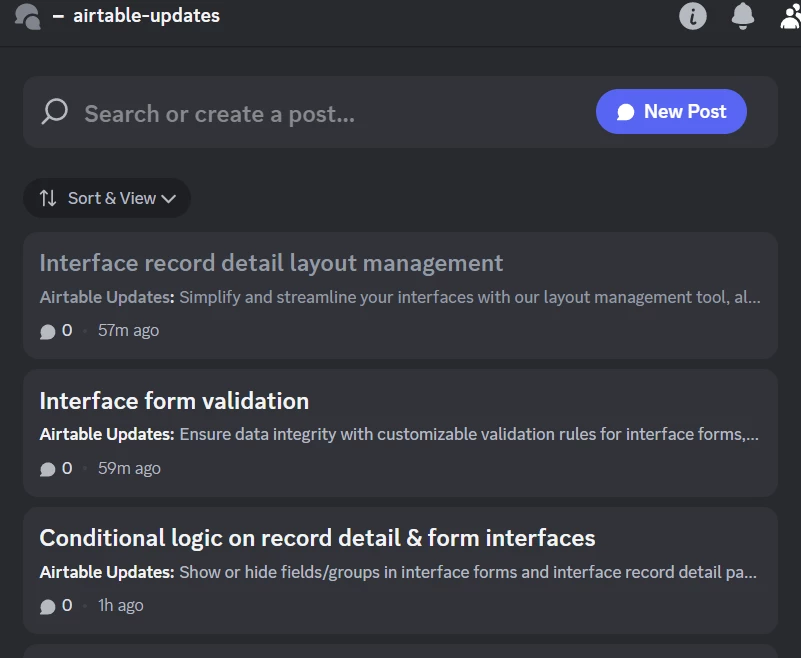Click the 57m ago timestamp
This screenshot has height=658, width=801.
coord(128,331)
